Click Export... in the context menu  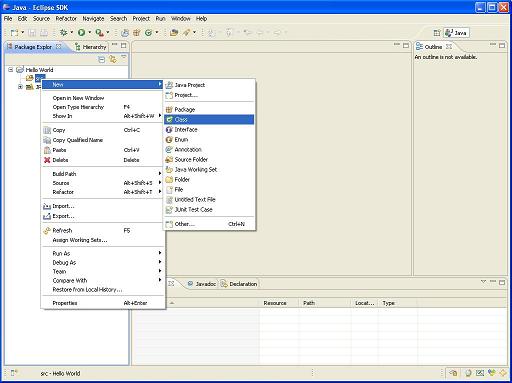[x=103, y=216]
